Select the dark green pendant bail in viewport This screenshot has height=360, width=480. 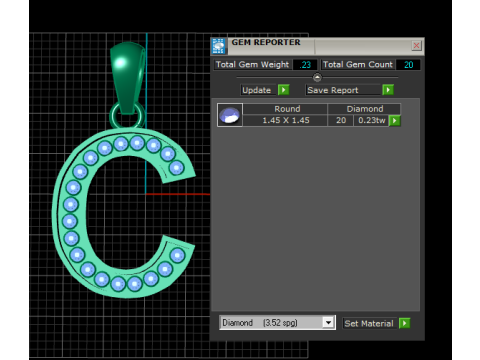point(127,77)
